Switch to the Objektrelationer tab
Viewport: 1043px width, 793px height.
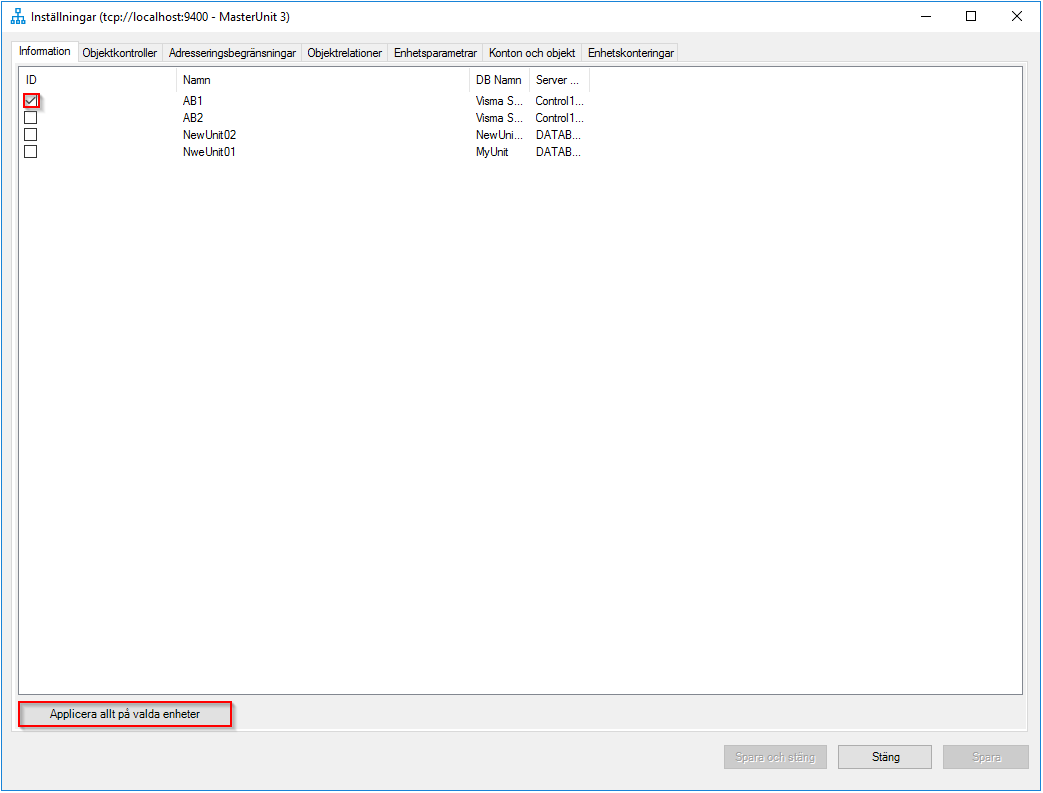pos(346,52)
